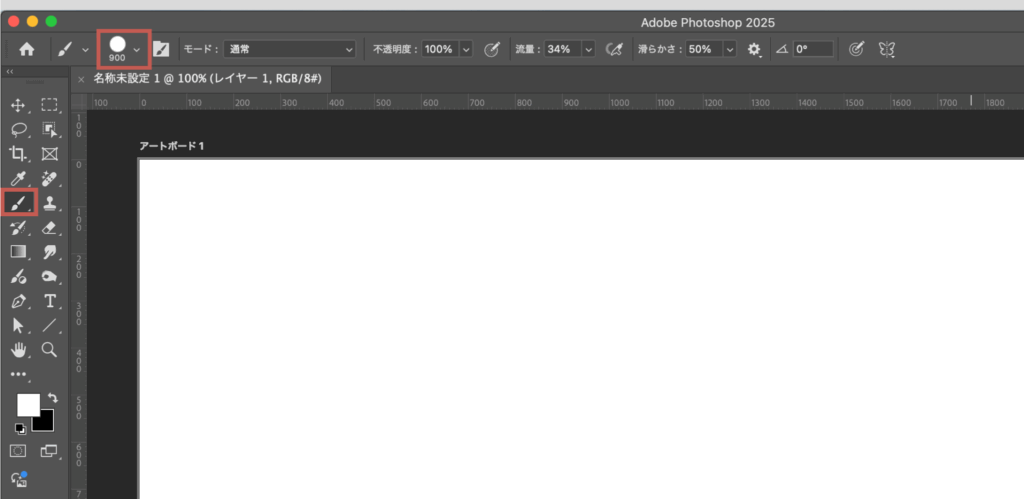Reset to default foreground and background colors

click(x=20, y=428)
